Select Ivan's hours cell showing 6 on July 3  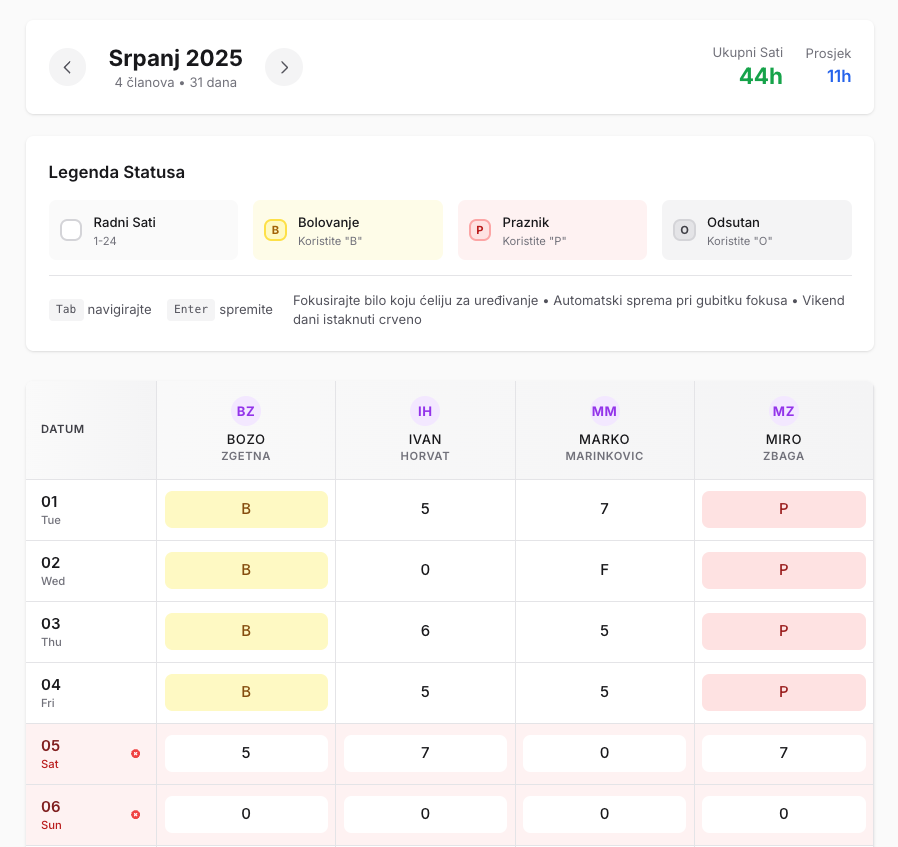pyautogui.click(x=424, y=631)
